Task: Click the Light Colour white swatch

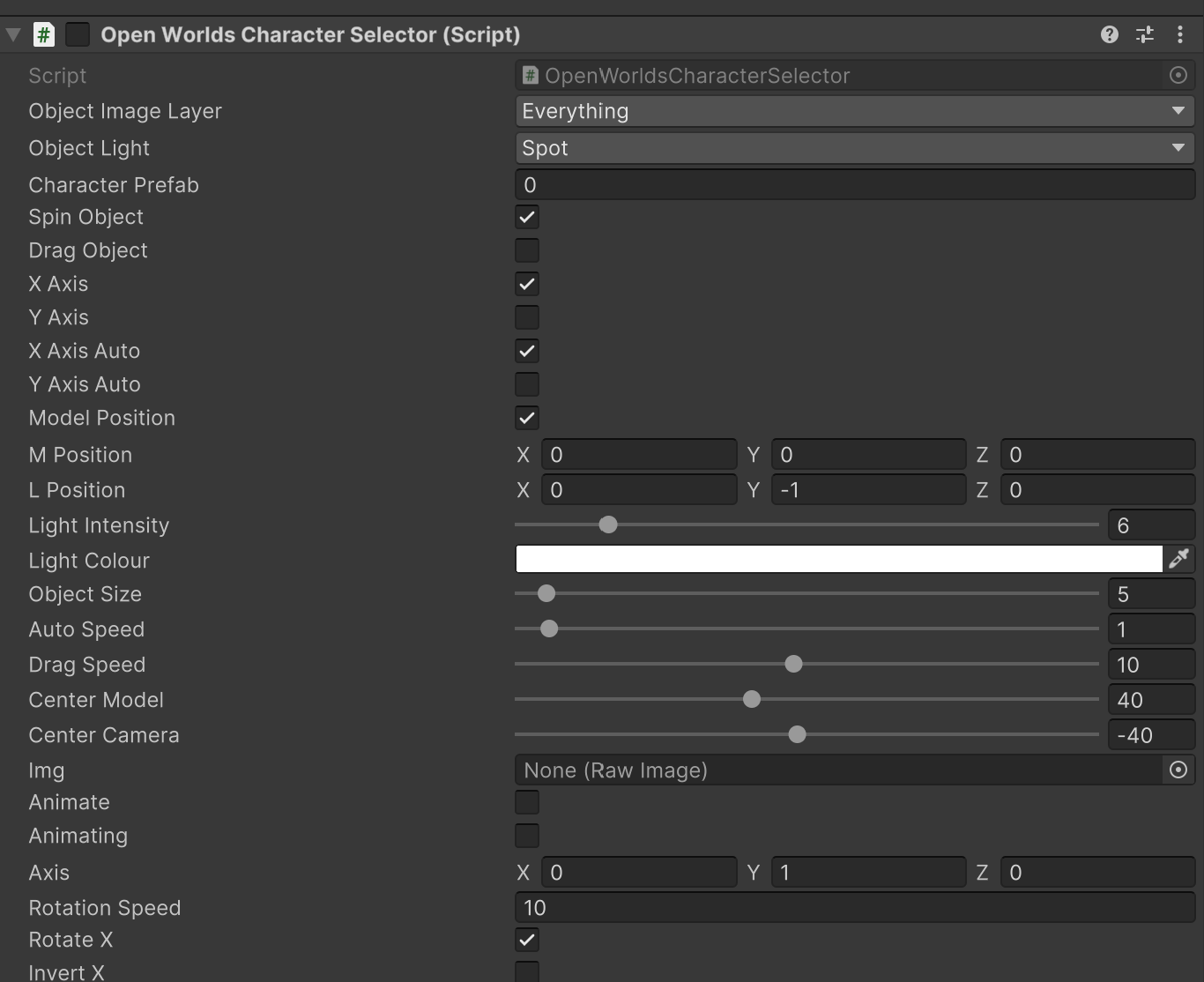Action: tap(837, 559)
